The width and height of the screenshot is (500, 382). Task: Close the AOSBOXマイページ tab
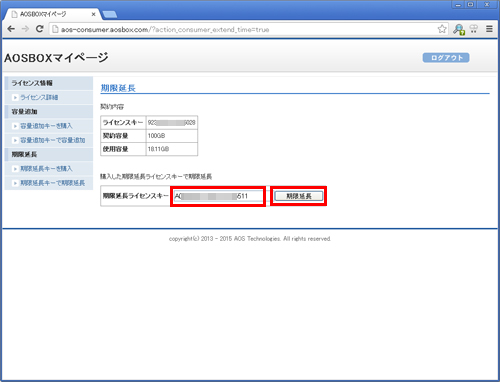(94, 14)
